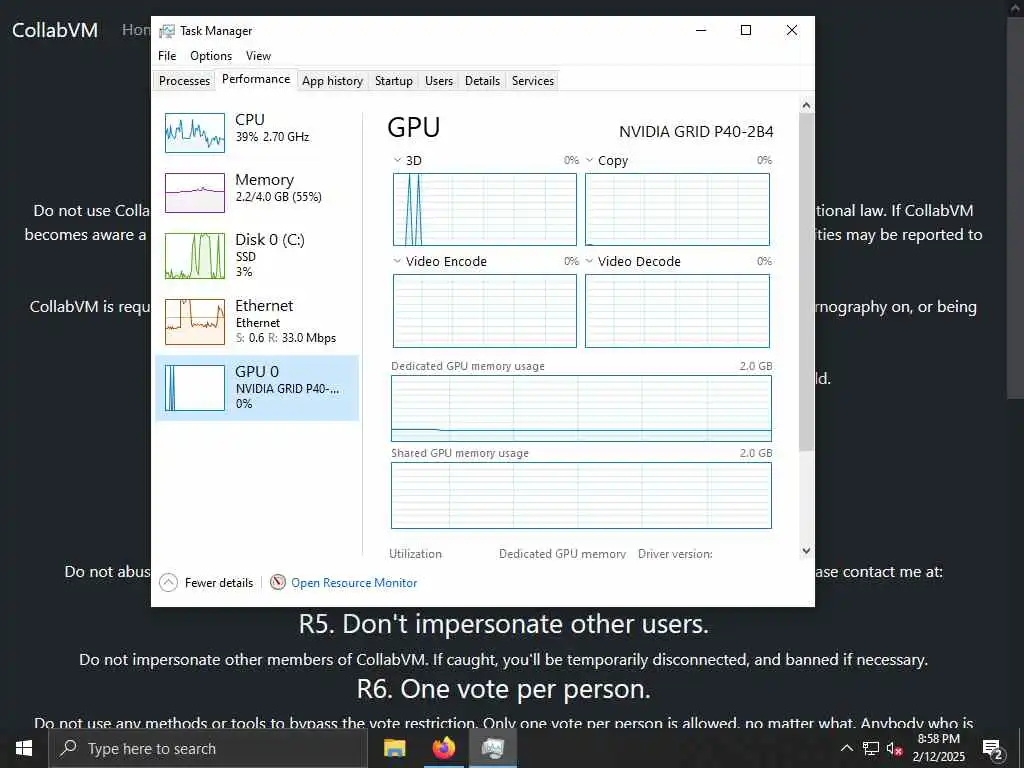This screenshot has width=1024, height=768.
Task: Click the Copy engine graph
Action: [x=677, y=209]
